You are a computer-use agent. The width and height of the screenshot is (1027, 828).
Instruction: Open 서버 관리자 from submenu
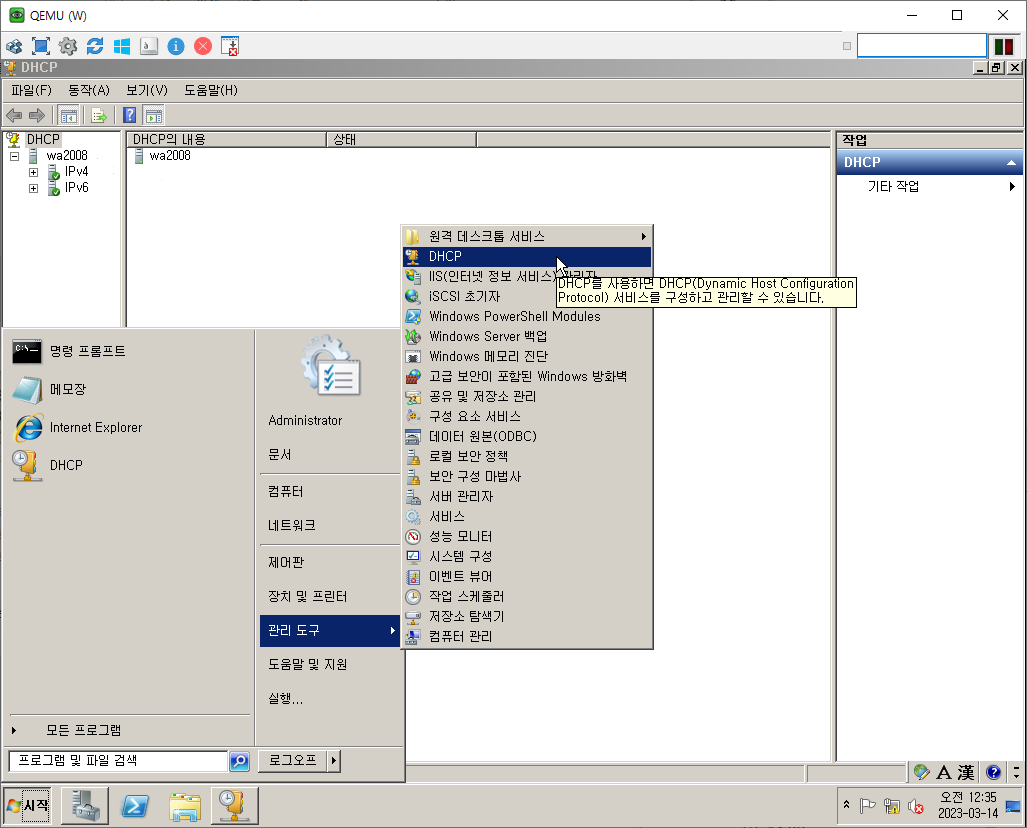[527, 497]
